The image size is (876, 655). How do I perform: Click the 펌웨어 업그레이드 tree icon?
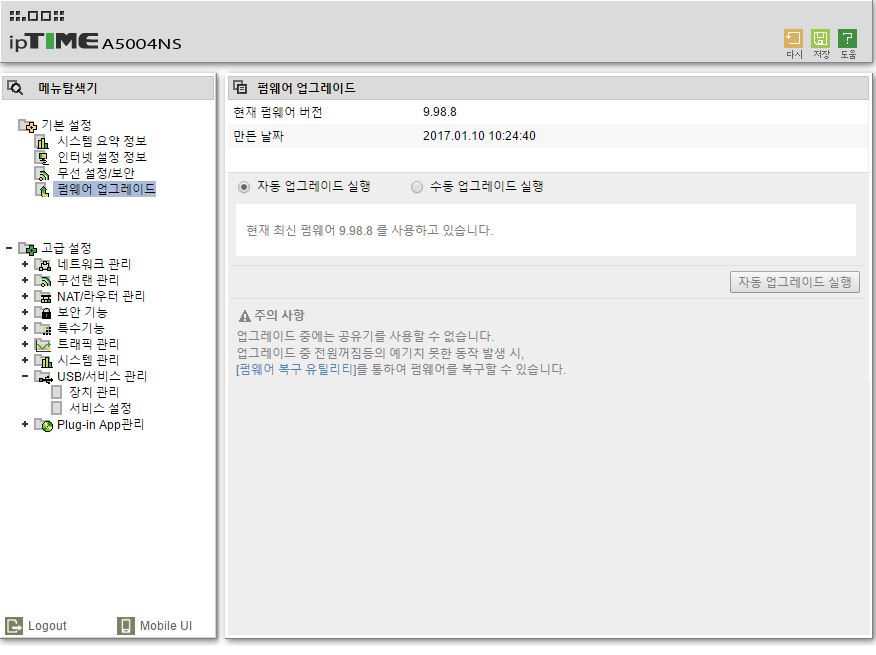coord(42,190)
